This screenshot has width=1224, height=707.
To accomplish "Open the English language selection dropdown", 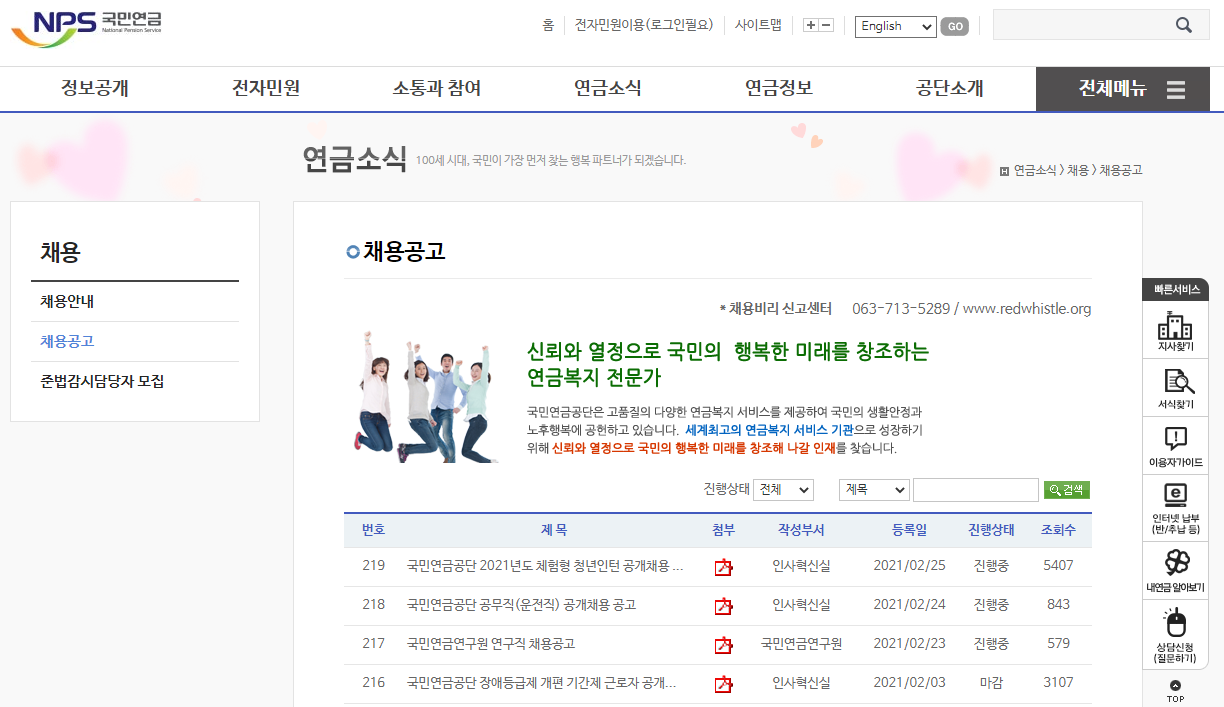I will coord(894,26).
